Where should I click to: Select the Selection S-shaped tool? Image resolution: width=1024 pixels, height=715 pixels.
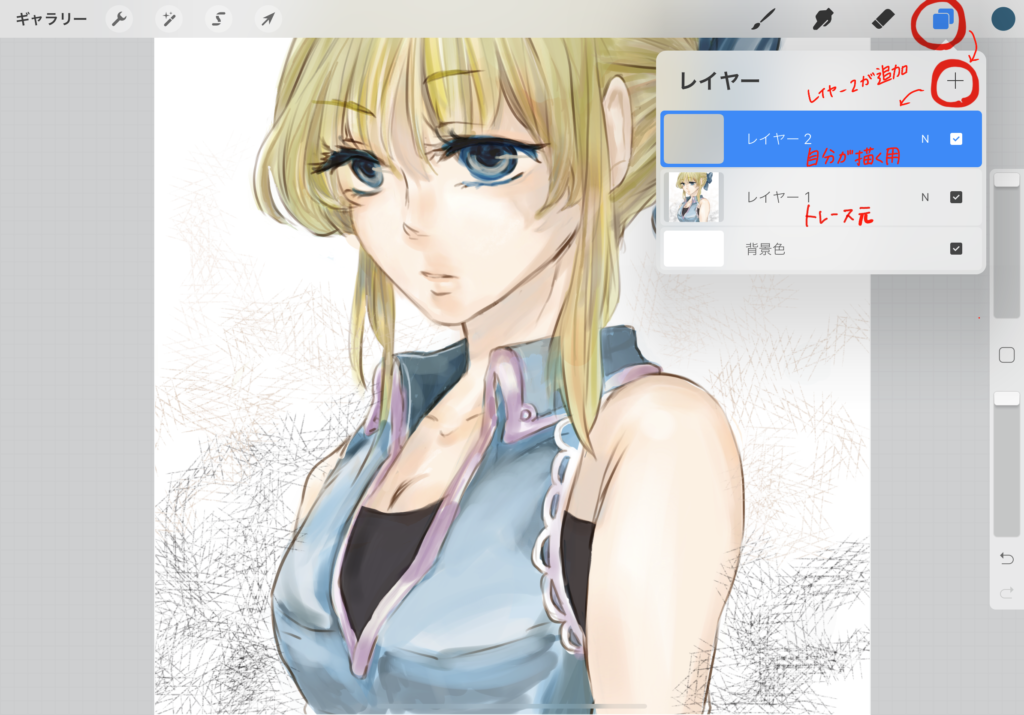218,19
